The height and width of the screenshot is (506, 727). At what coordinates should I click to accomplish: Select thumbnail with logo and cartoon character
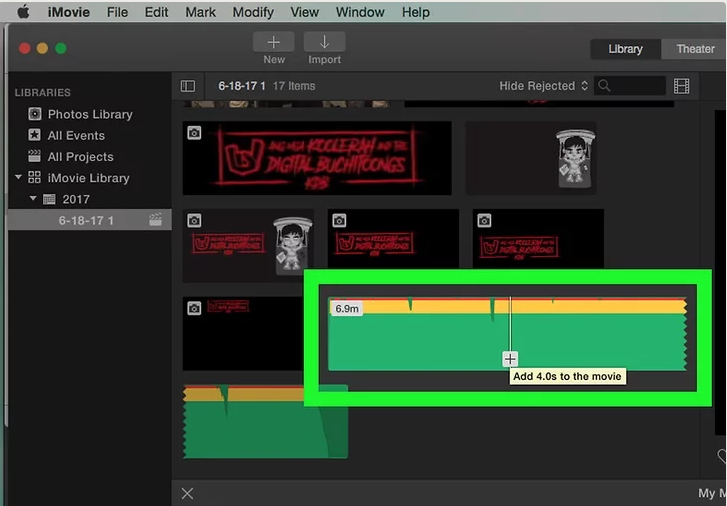point(248,245)
